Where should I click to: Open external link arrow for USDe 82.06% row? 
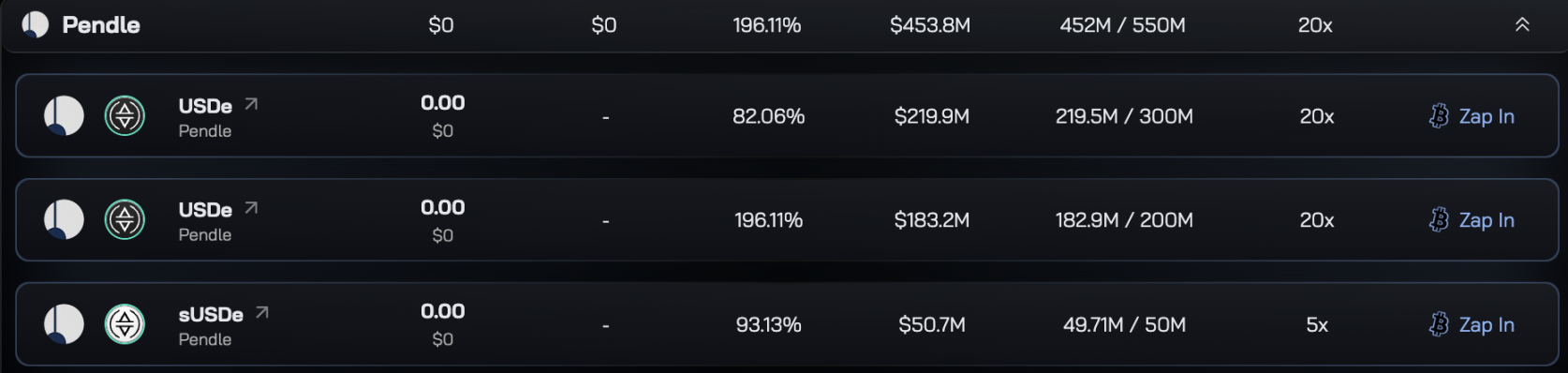tap(251, 104)
